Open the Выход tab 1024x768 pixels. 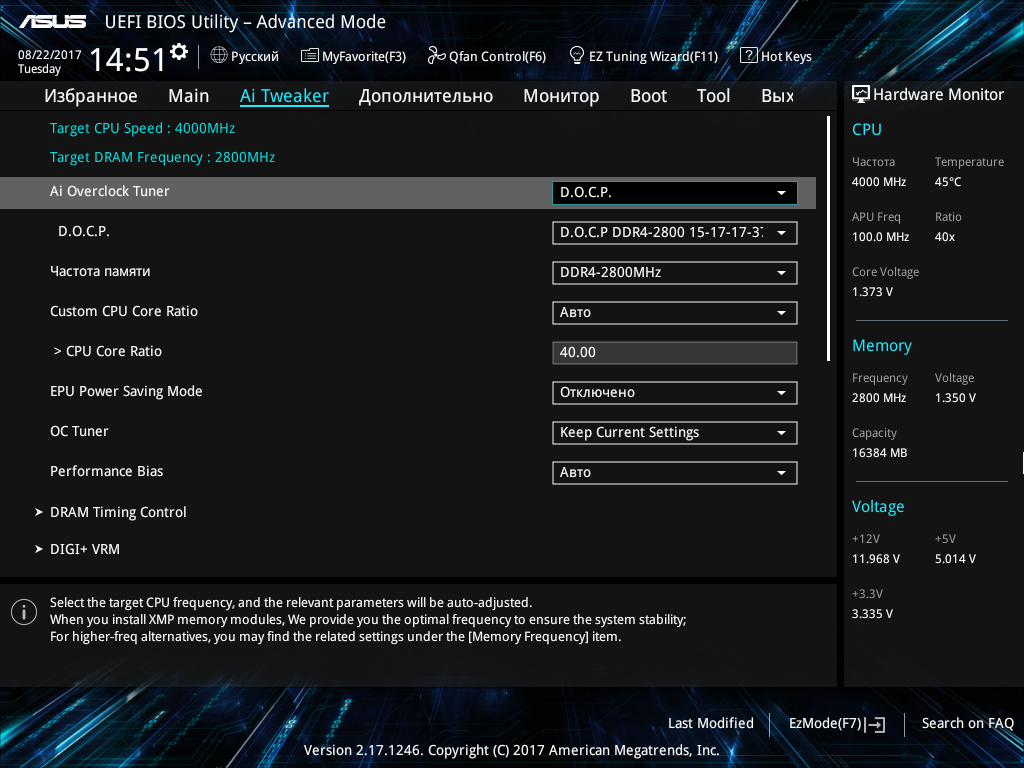click(778, 96)
